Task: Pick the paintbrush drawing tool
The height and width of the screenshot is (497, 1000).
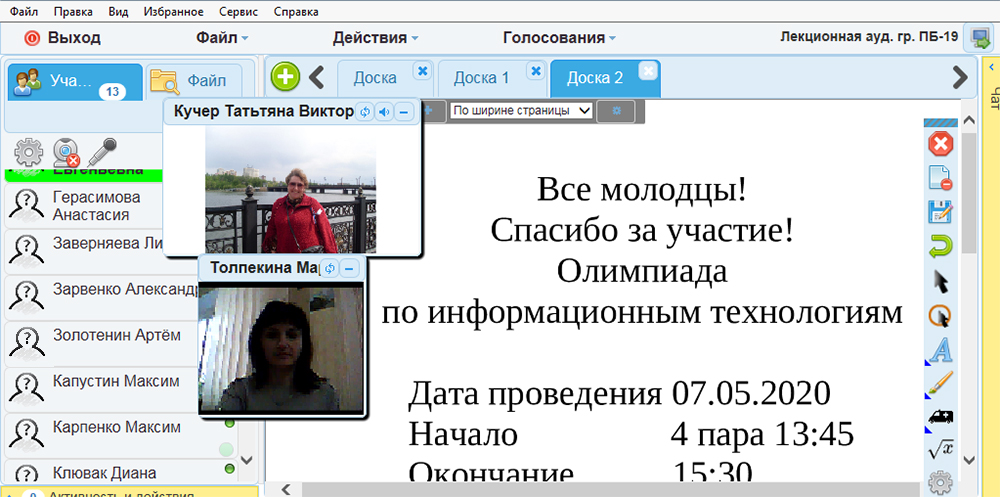Action: point(940,383)
